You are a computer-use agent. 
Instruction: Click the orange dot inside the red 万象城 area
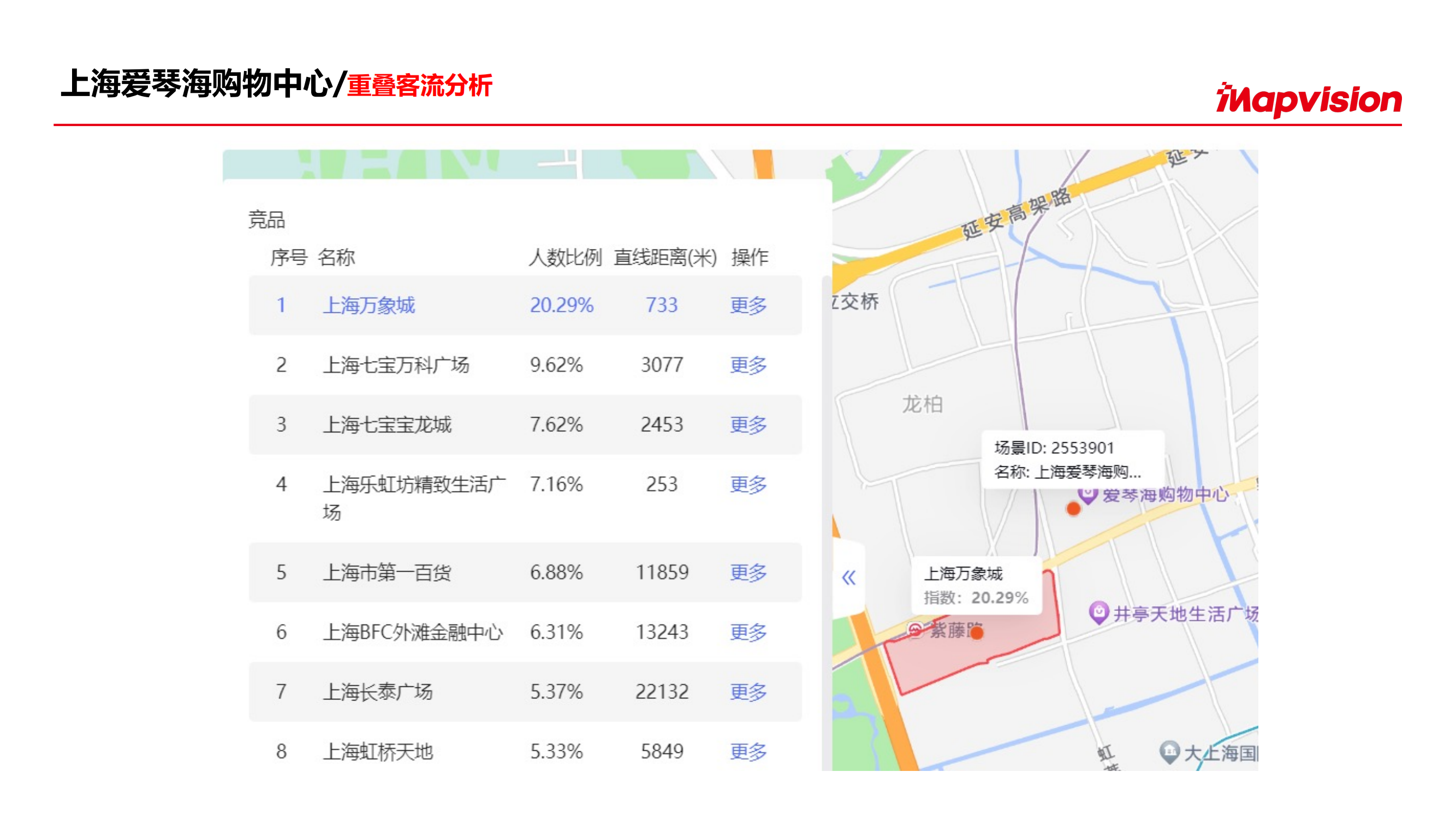tap(977, 632)
